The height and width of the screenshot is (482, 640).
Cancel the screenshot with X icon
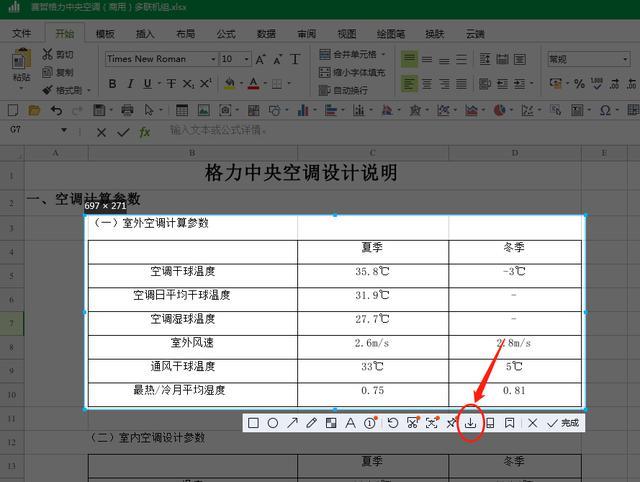(532, 423)
